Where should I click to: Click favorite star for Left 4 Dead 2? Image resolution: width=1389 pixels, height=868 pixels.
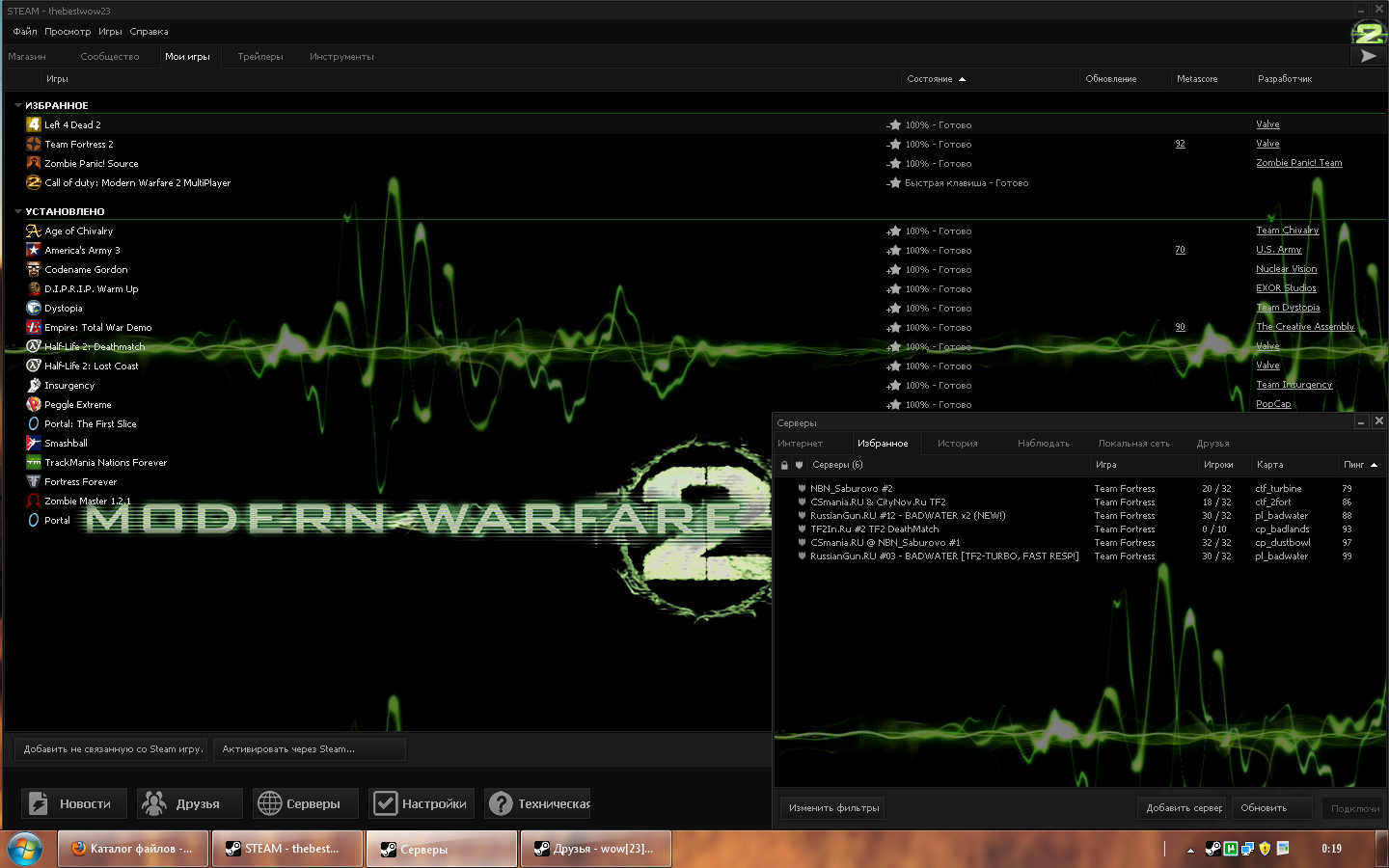894,124
